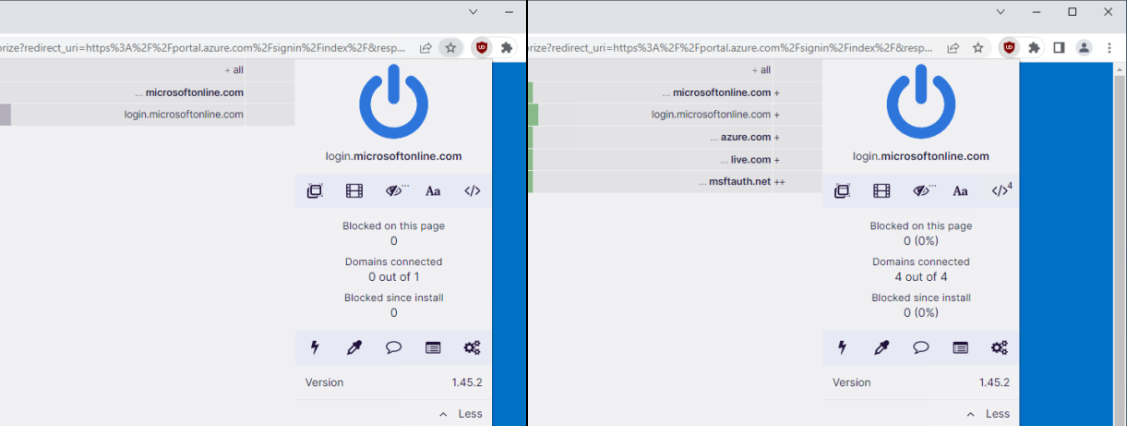
Task: Select '... azure.com' row in right window
Action: click(x=675, y=137)
